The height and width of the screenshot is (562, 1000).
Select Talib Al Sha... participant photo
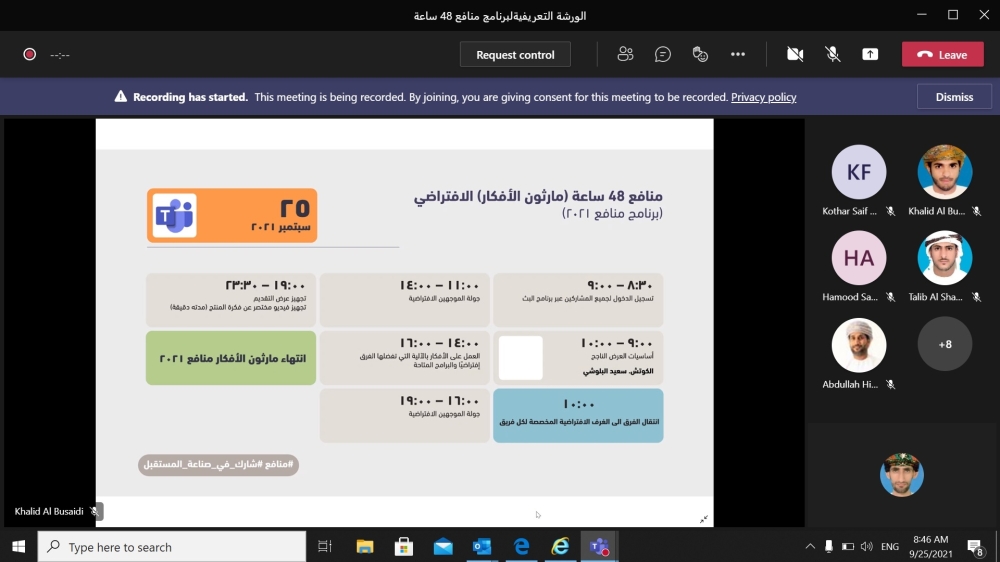pos(945,258)
